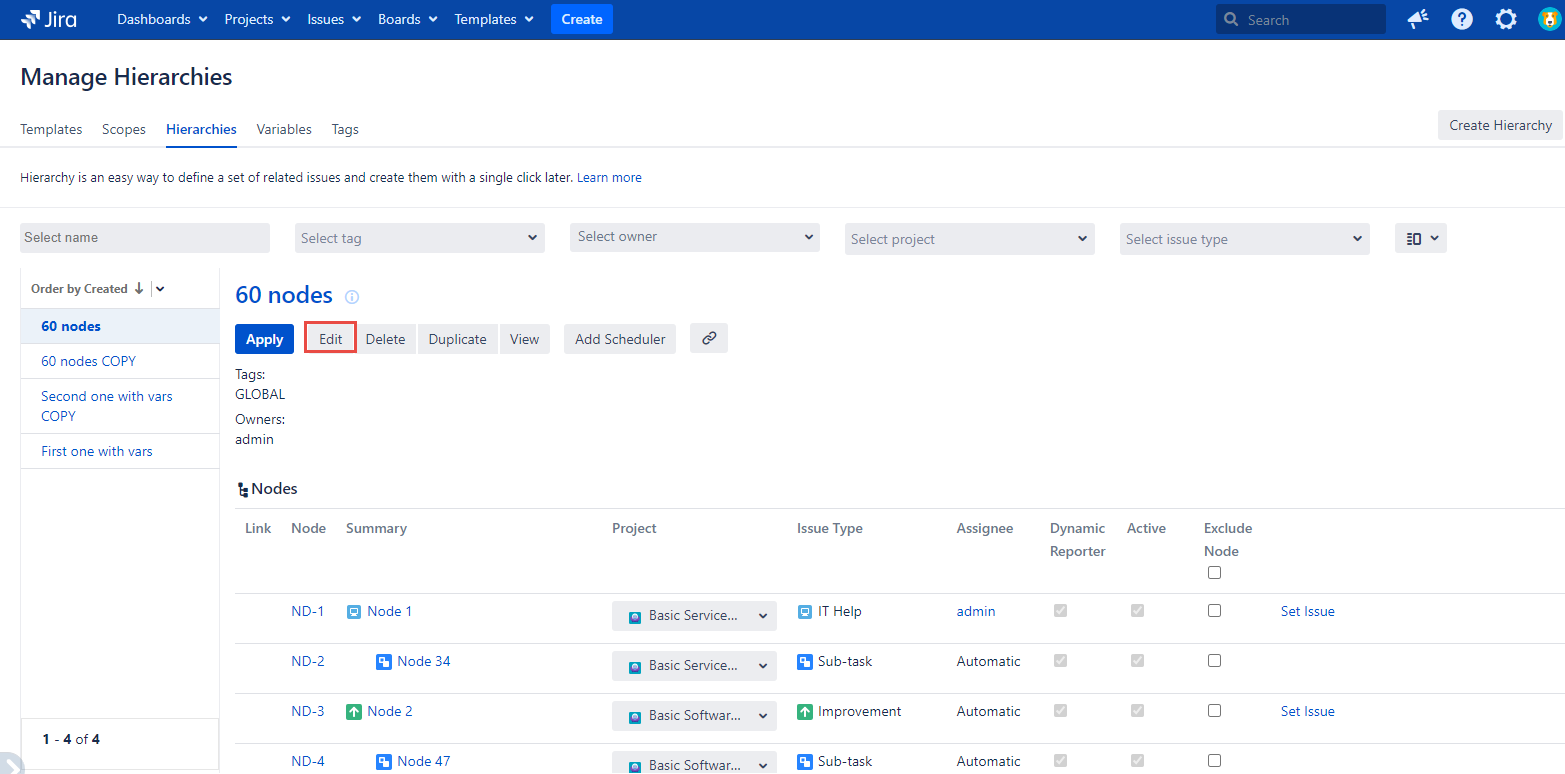Image resolution: width=1565 pixels, height=774 pixels.
Task: Check Exclude Node box for ND-2
Action: (1214, 661)
